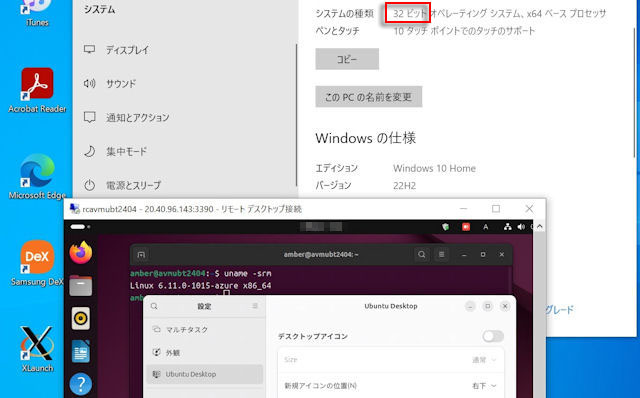Maximize the Ubuntu Settings window
This screenshot has width=640, height=398.
coord(488,306)
